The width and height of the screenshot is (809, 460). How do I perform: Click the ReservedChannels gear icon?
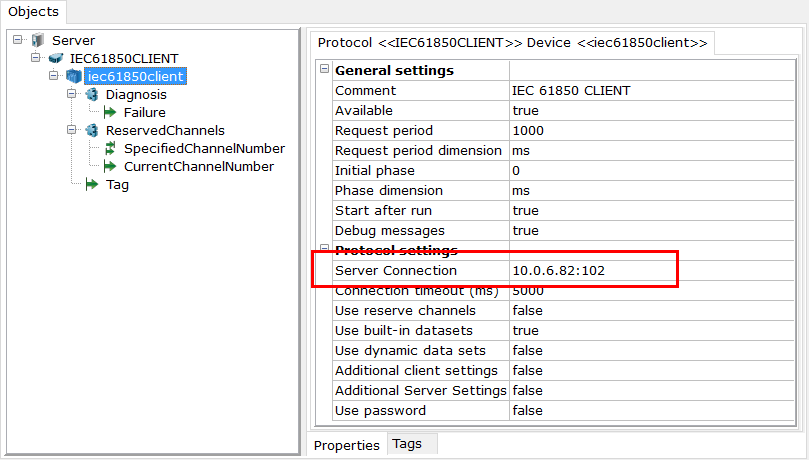coord(91,130)
